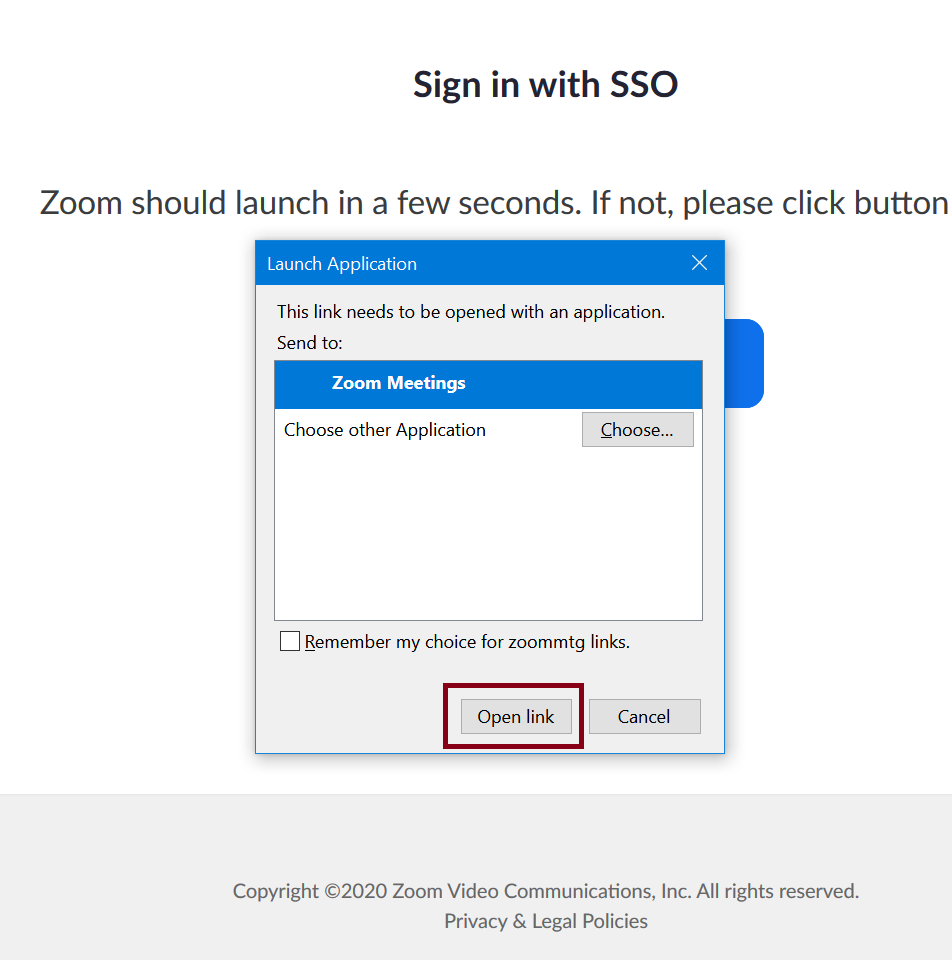952x960 pixels.
Task: Click the Zoom should launch message text
Action: pos(495,203)
